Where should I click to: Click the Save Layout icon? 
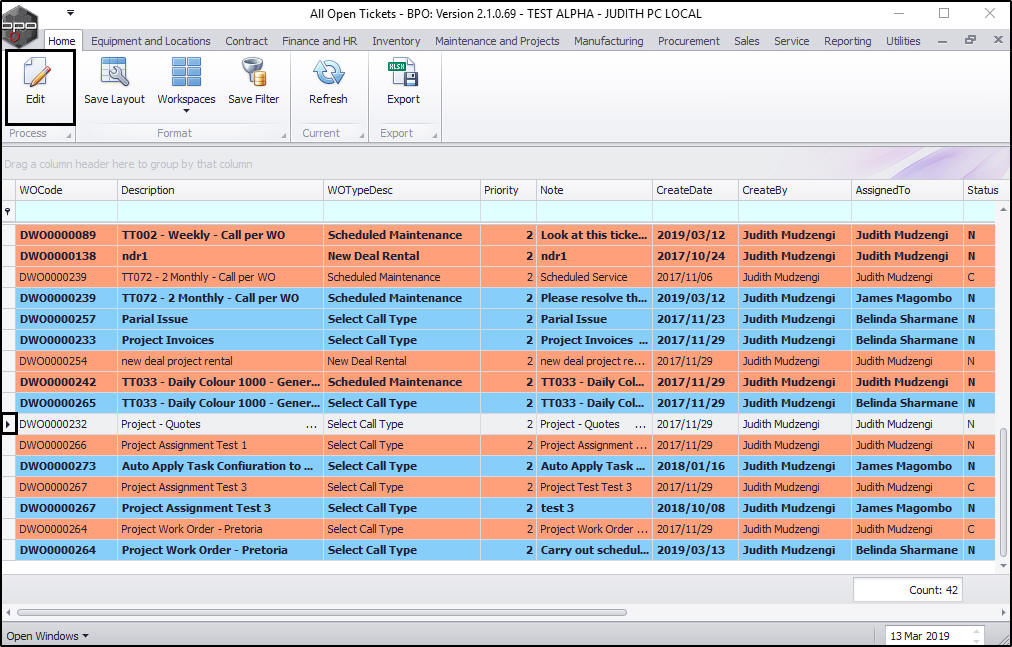tap(114, 73)
